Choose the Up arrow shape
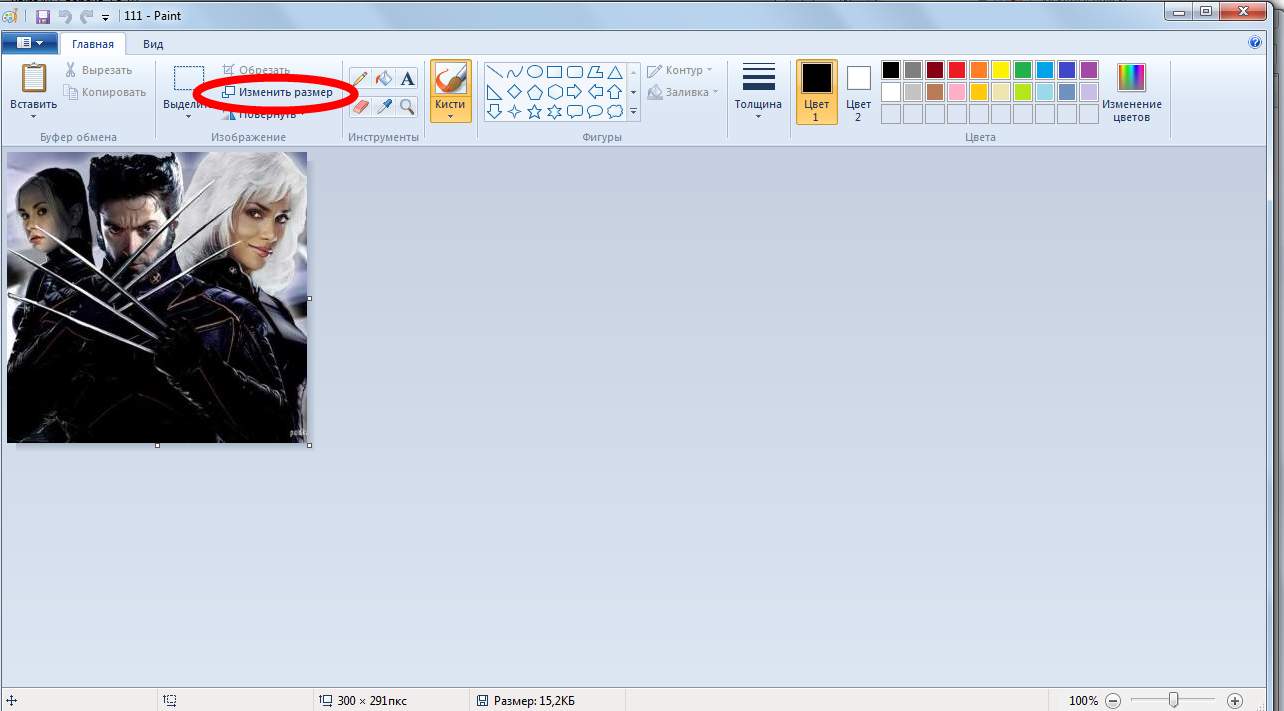This screenshot has width=1284, height=711. click(x=615, y=92)
